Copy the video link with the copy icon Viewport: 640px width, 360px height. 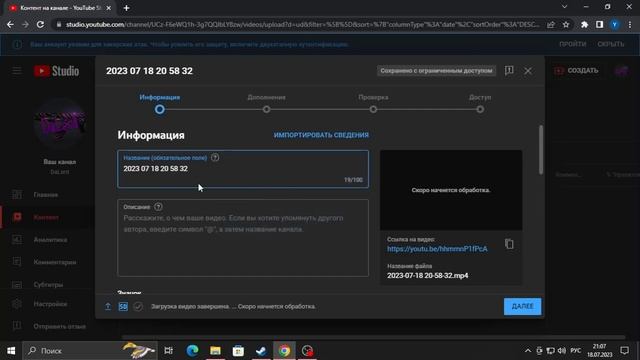click(x=509, y=244)
